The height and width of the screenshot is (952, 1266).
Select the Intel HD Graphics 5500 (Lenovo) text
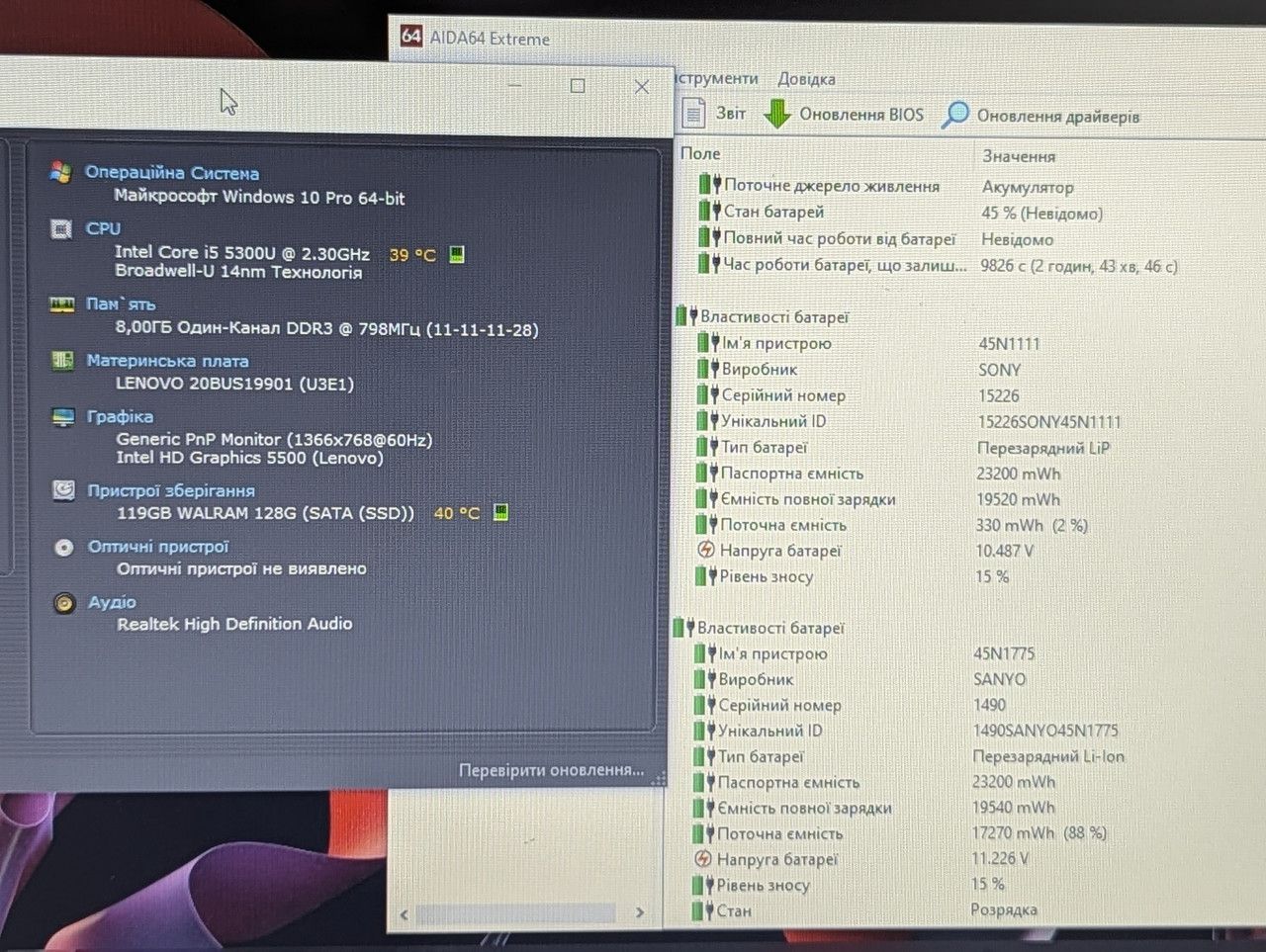(x=249, y=458)
